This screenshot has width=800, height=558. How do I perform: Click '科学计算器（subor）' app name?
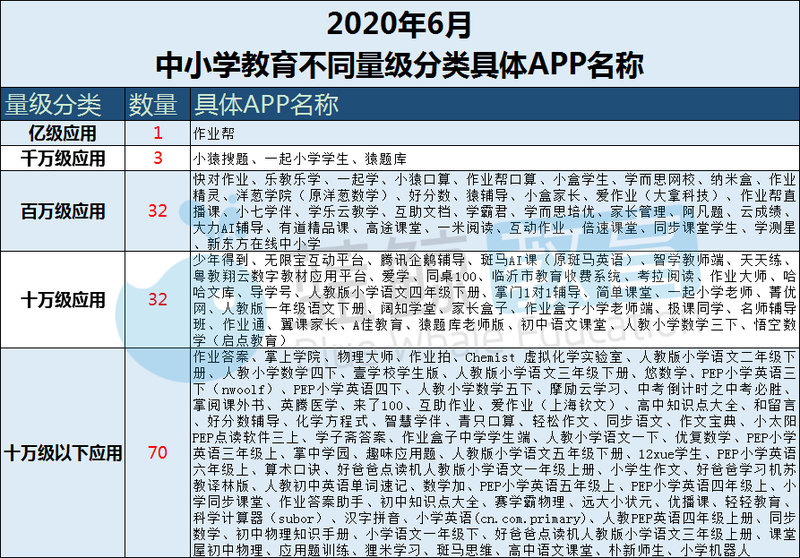pyautogui.click(x=258, y=518)
